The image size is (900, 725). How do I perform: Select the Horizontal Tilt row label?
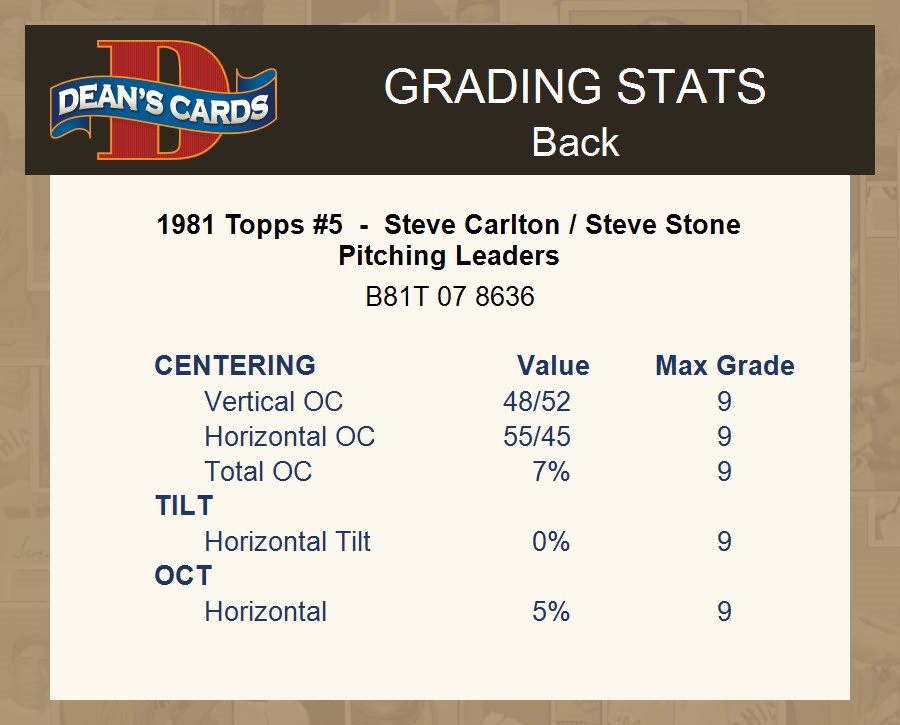[x=287, y=542]
